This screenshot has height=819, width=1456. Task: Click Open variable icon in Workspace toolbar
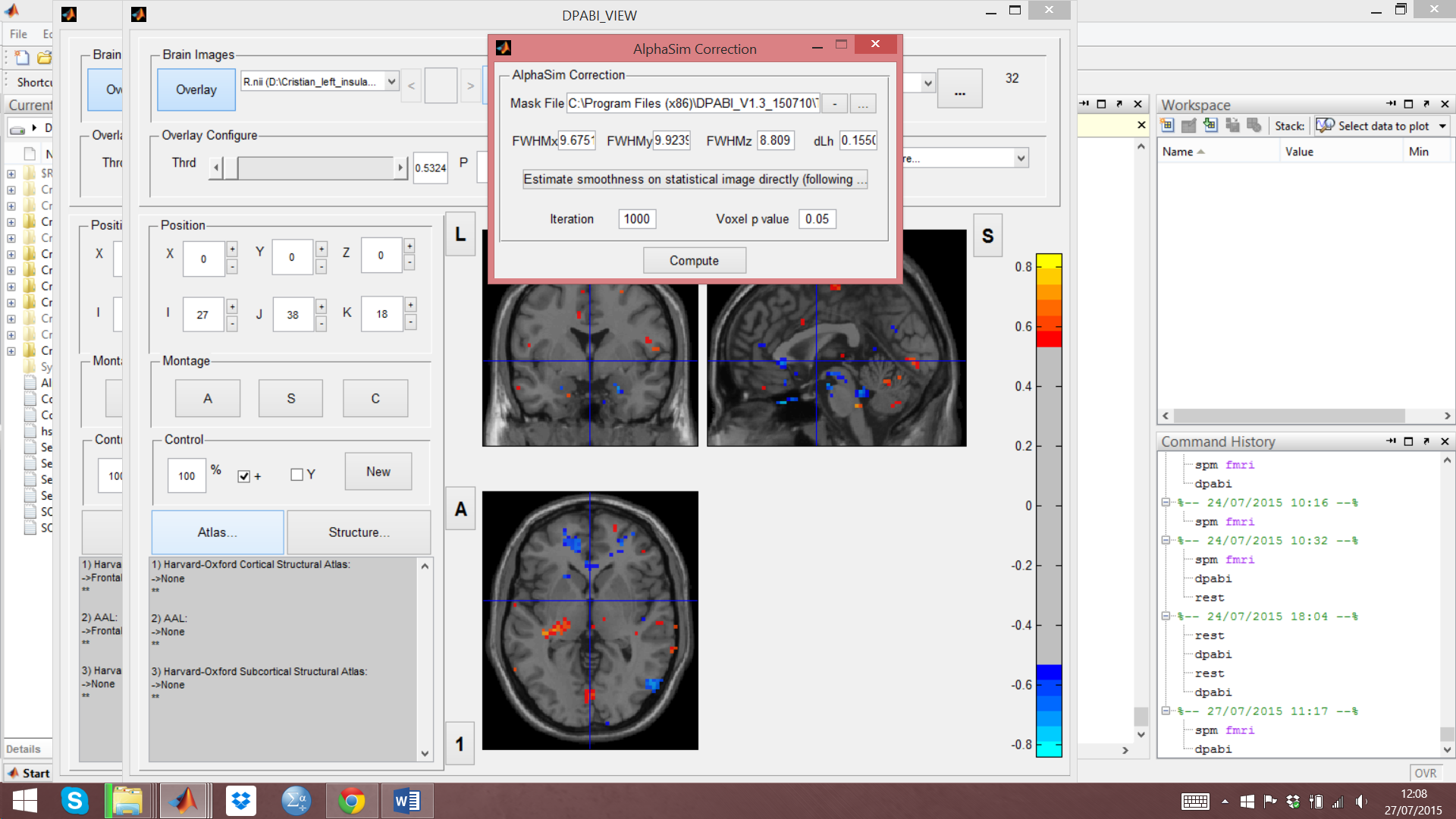[1188, 126]
